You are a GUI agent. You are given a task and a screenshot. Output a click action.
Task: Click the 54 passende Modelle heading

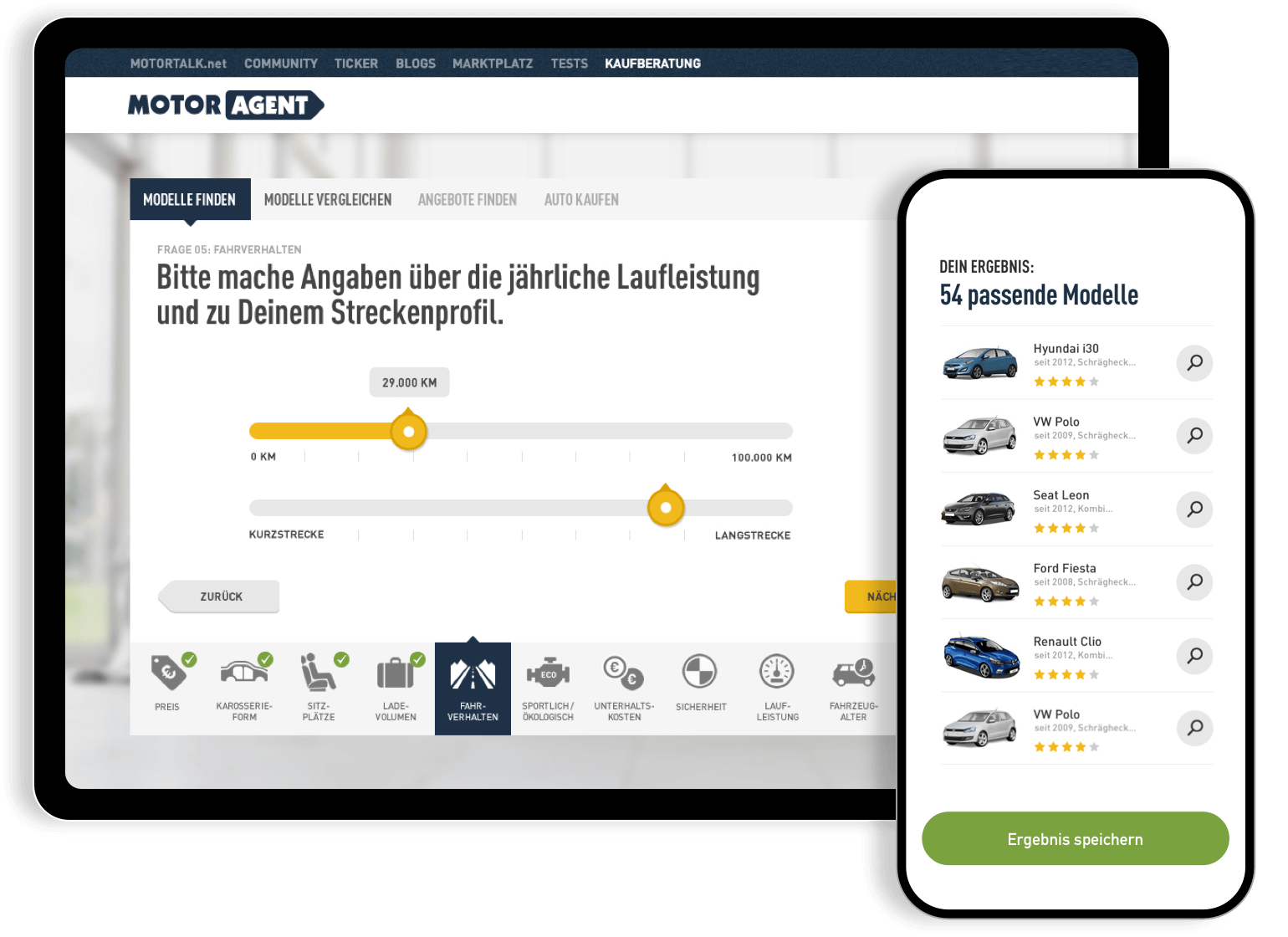pyautogui.click(x=1039, y=295)
